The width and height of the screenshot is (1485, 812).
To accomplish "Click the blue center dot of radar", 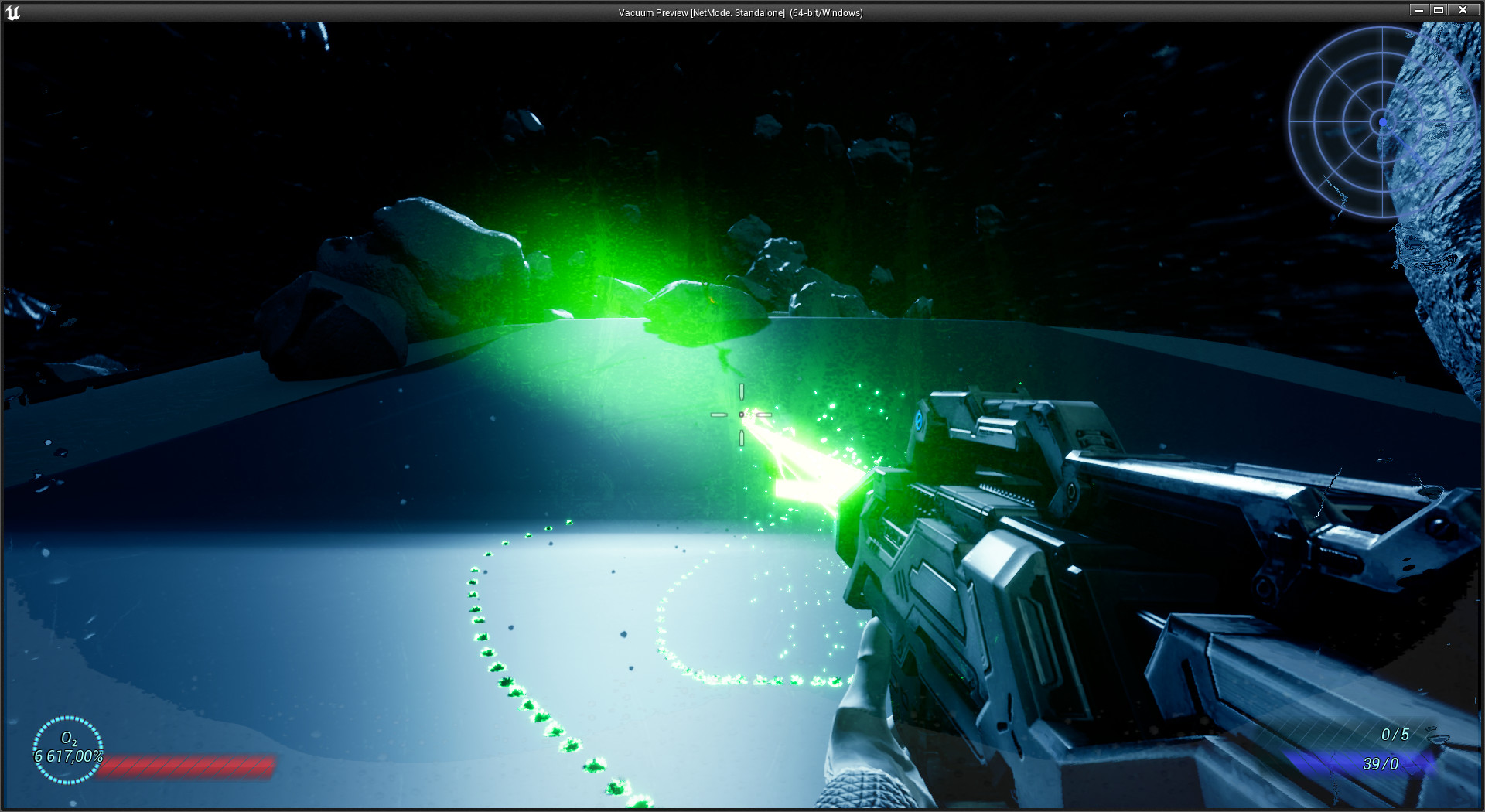I will click(x=1383, y=121).
